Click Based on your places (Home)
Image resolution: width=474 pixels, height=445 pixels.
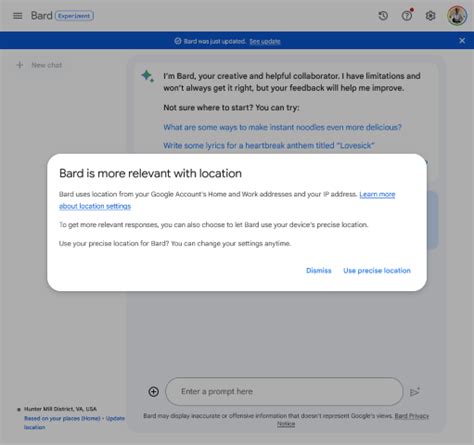pyautogui.click(x=62, y=418)
